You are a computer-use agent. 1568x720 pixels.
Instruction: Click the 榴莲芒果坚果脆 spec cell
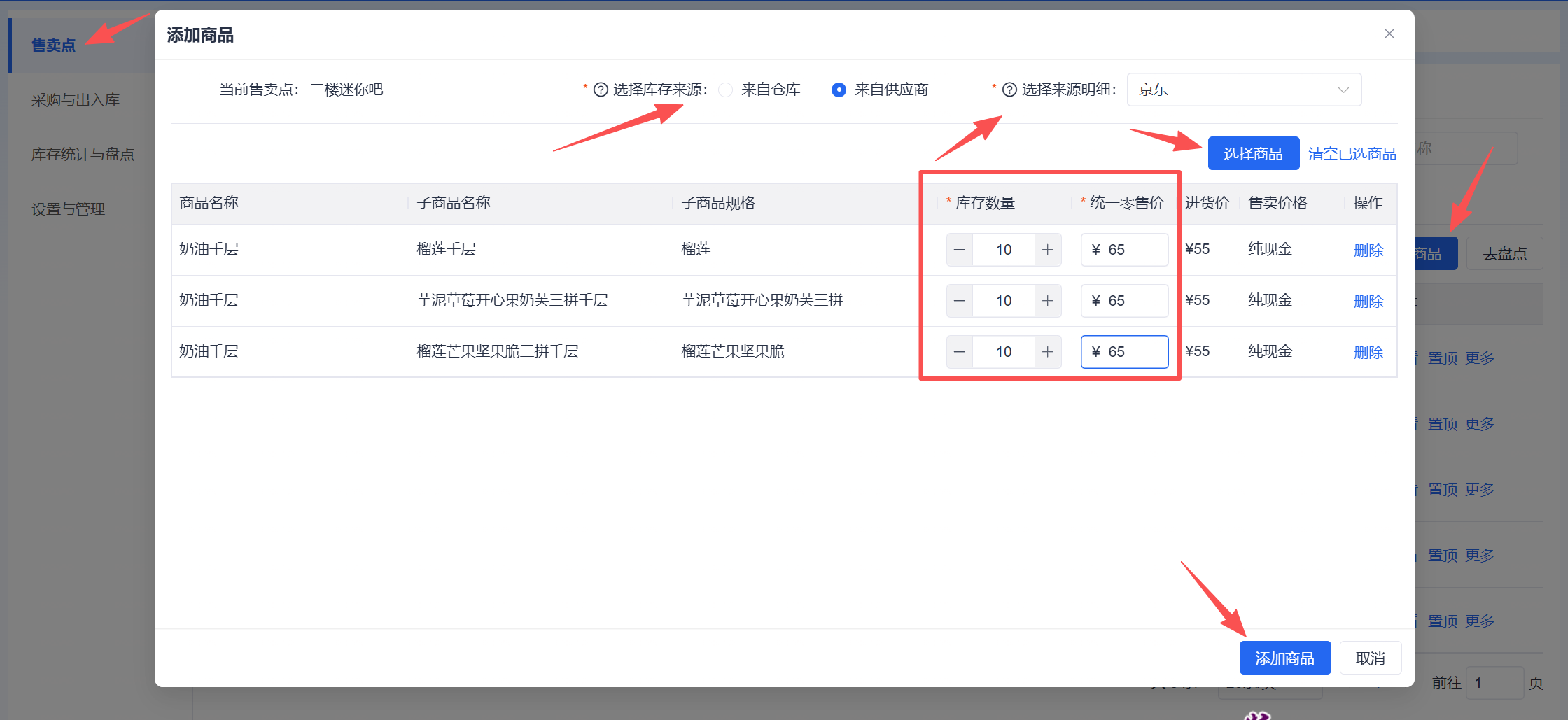click(x=733, y=351)
